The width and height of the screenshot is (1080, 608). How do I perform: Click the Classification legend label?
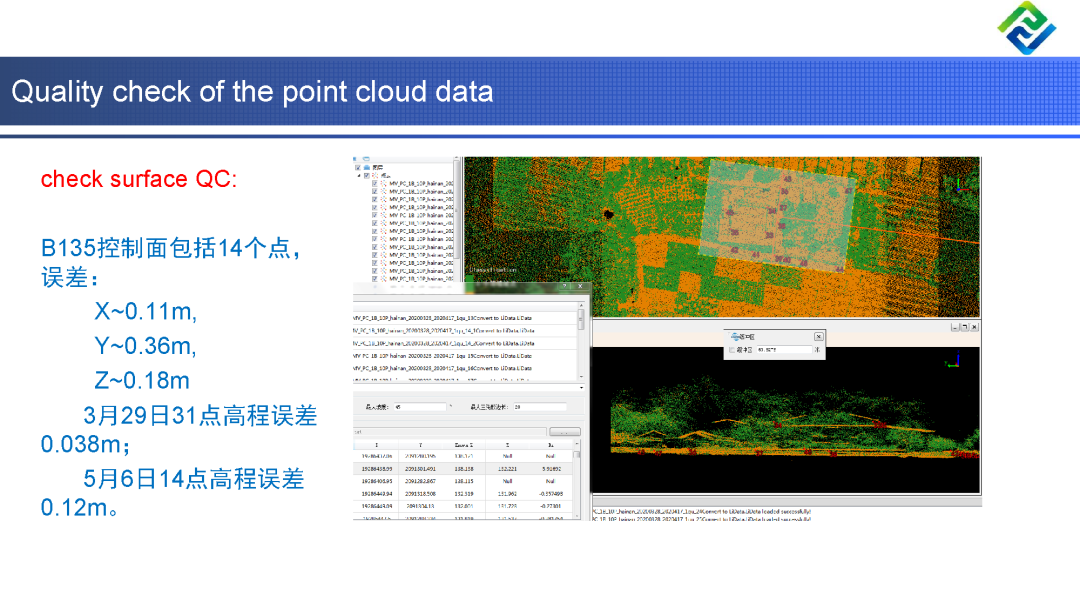[493, 270]
